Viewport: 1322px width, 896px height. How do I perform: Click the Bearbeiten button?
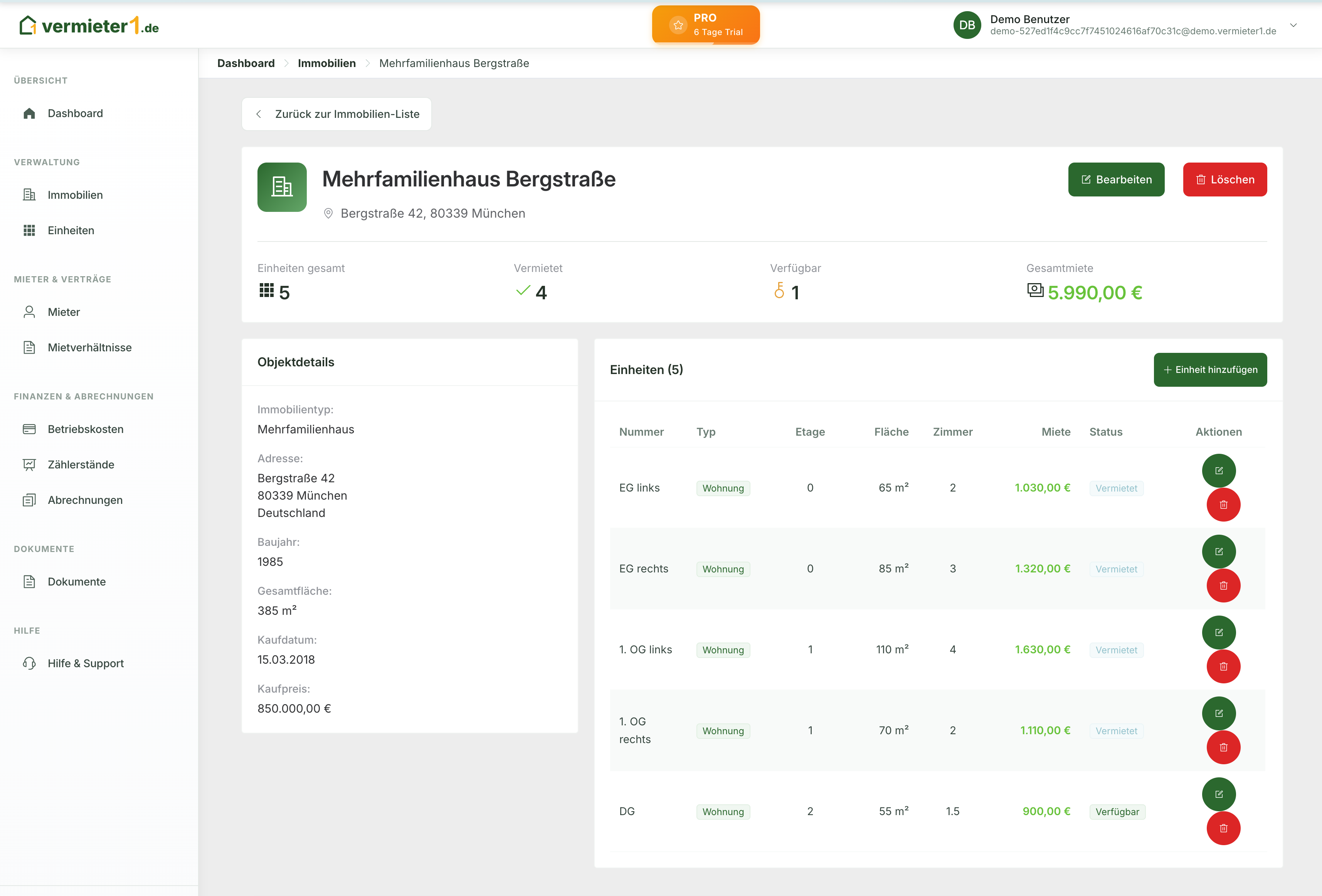[x=1116, y=179]
